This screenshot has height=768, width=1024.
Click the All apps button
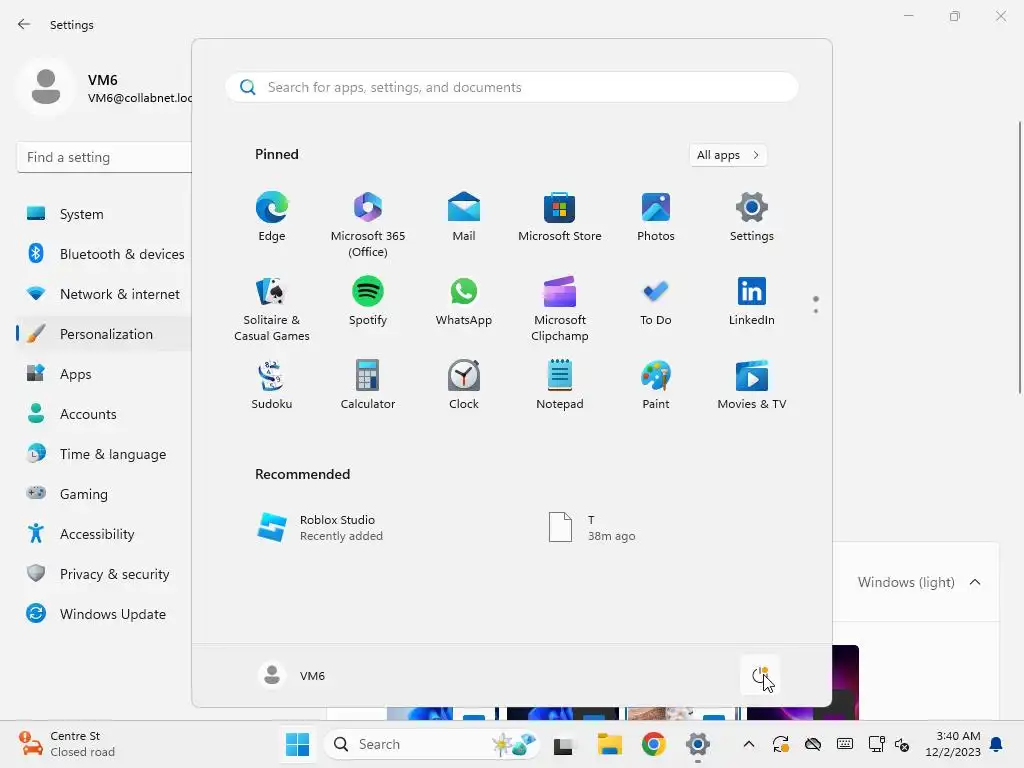point(728,155)
